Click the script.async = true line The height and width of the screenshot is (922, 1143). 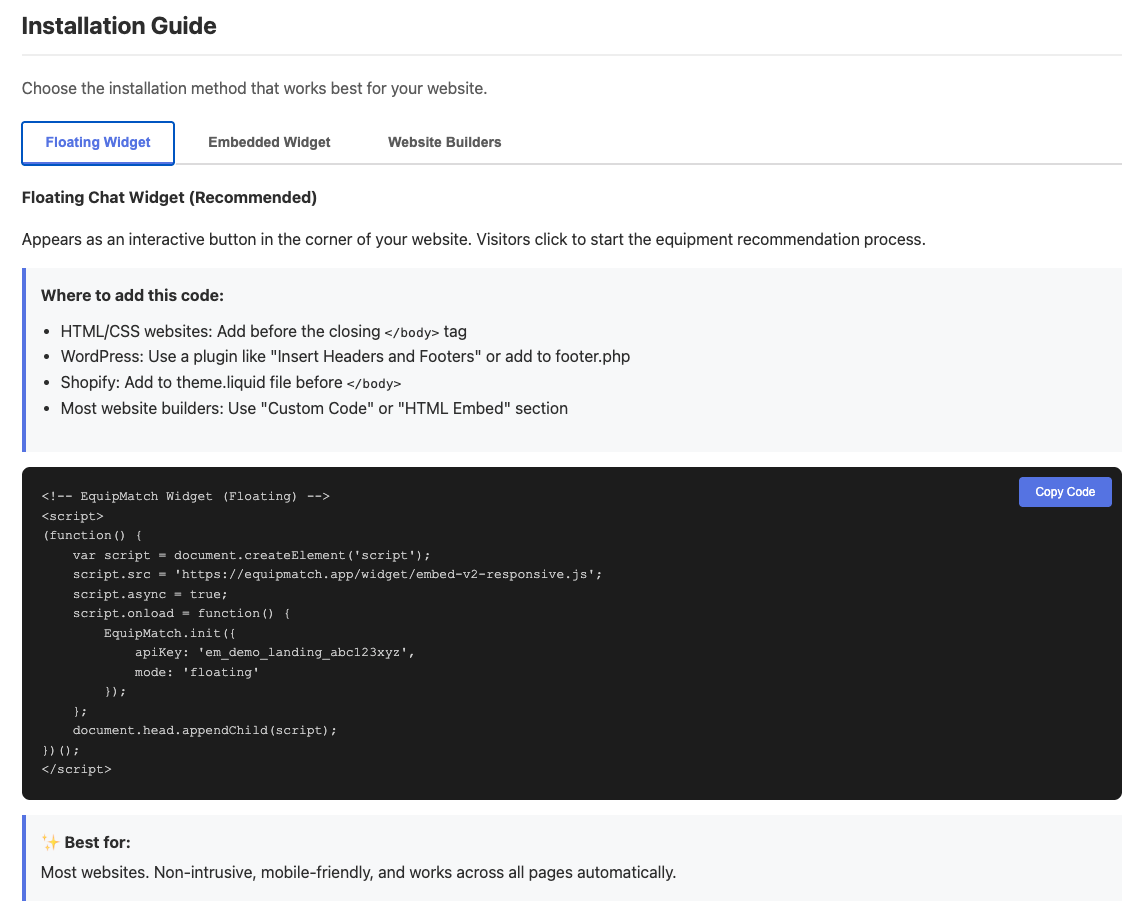[150, 593]
